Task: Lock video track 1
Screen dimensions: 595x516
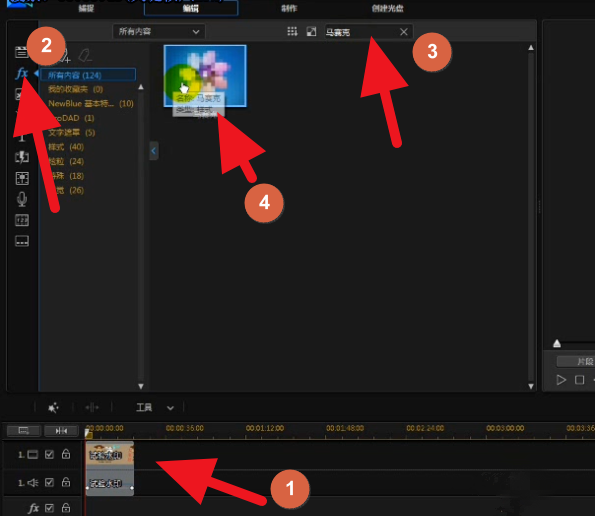Action: click(x=66, y=454)
